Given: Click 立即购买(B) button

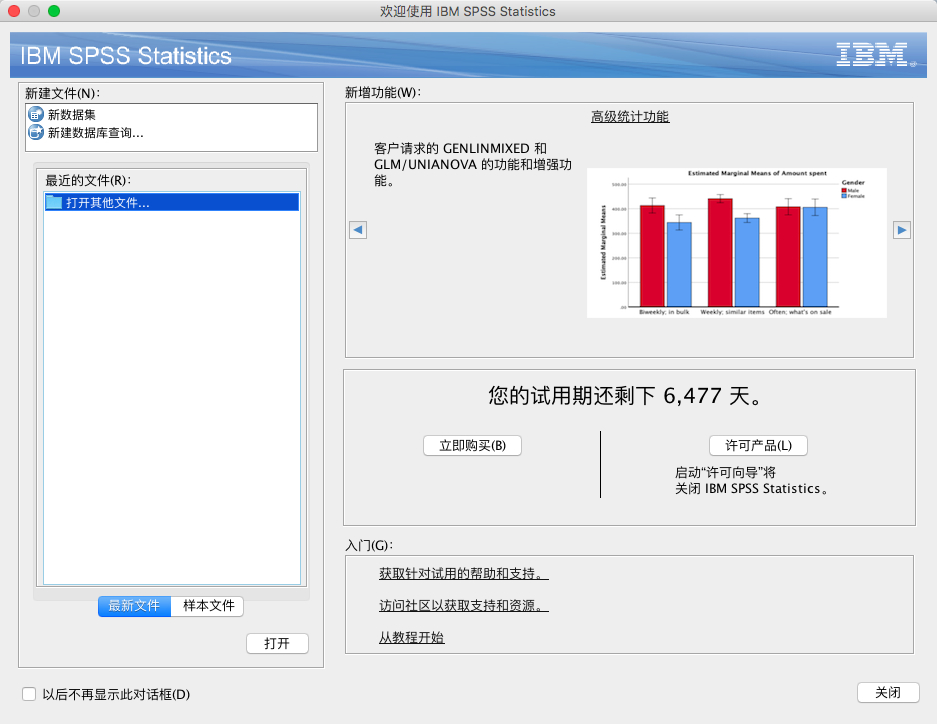Looking at the screenshot, I should 472,446.
